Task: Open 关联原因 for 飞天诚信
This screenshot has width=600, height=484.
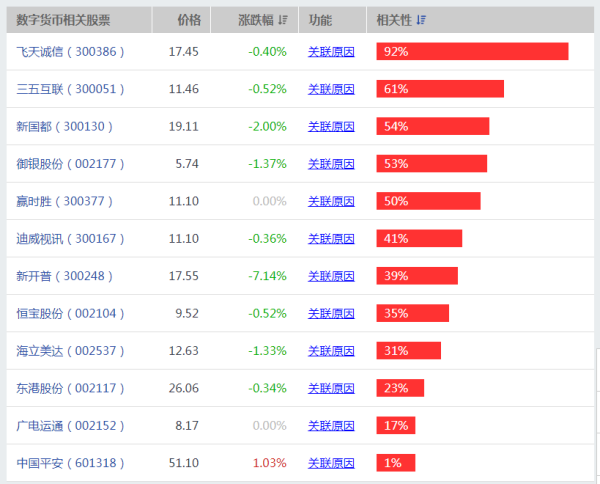Action: tap(331, 52)
